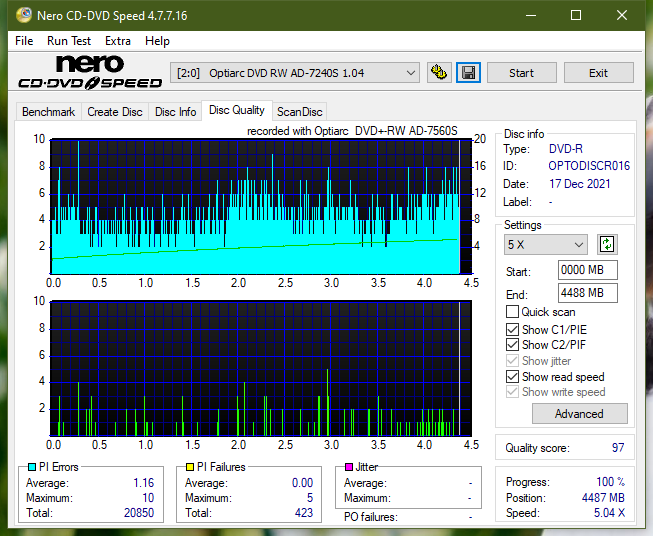Click the Start 0000 MB input field
The height and width of the screenshot is (536, 653).
pos(588,270)
